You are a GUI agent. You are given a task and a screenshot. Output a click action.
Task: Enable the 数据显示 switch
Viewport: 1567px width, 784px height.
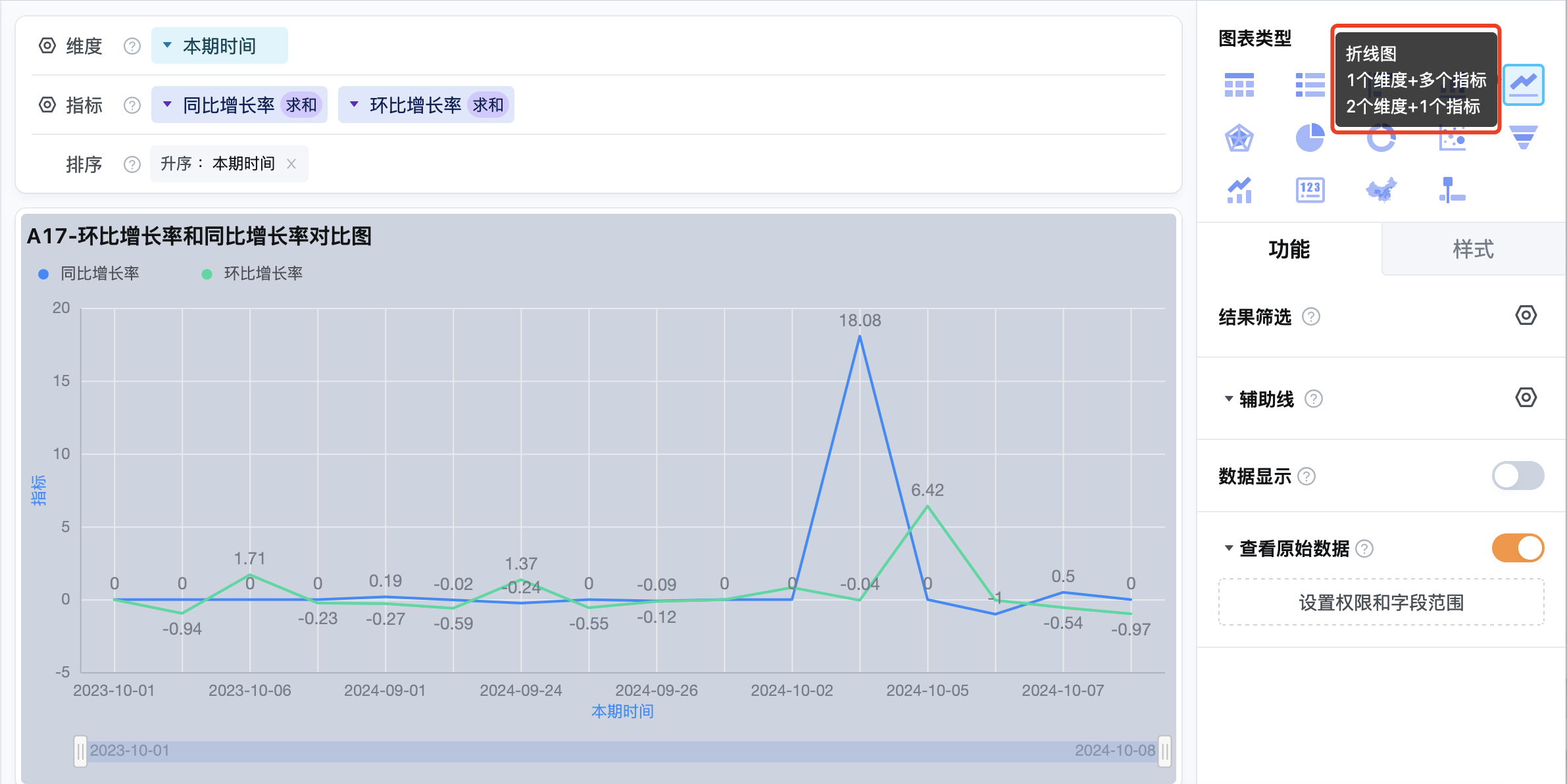pyautogui.click(x=1518, y=476)
